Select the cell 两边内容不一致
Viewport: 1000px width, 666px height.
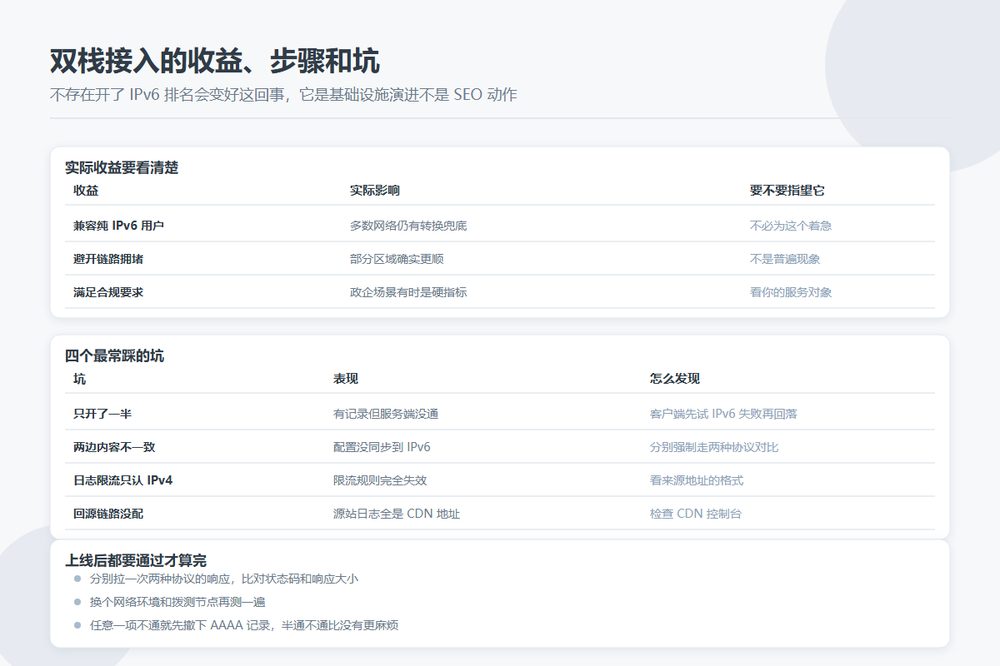coord(114,447)
